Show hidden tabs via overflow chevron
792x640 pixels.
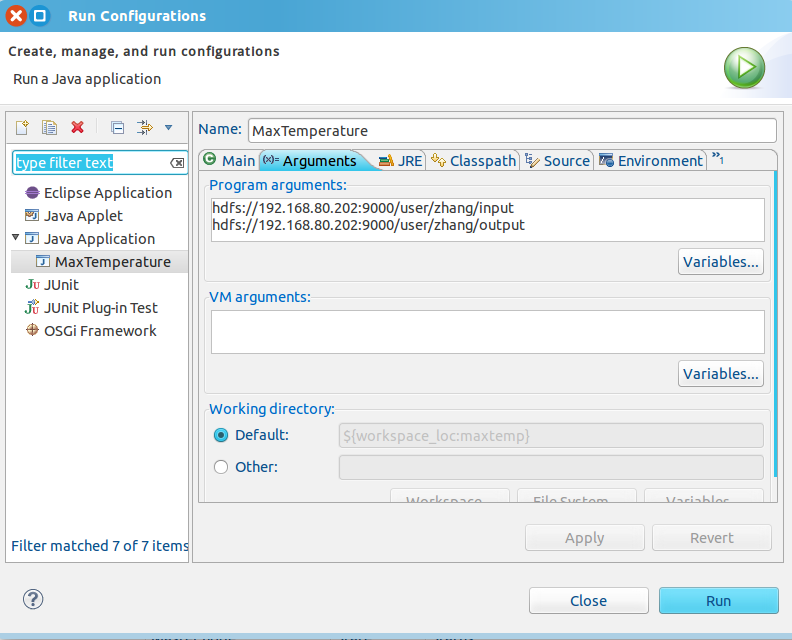point(716,160)
